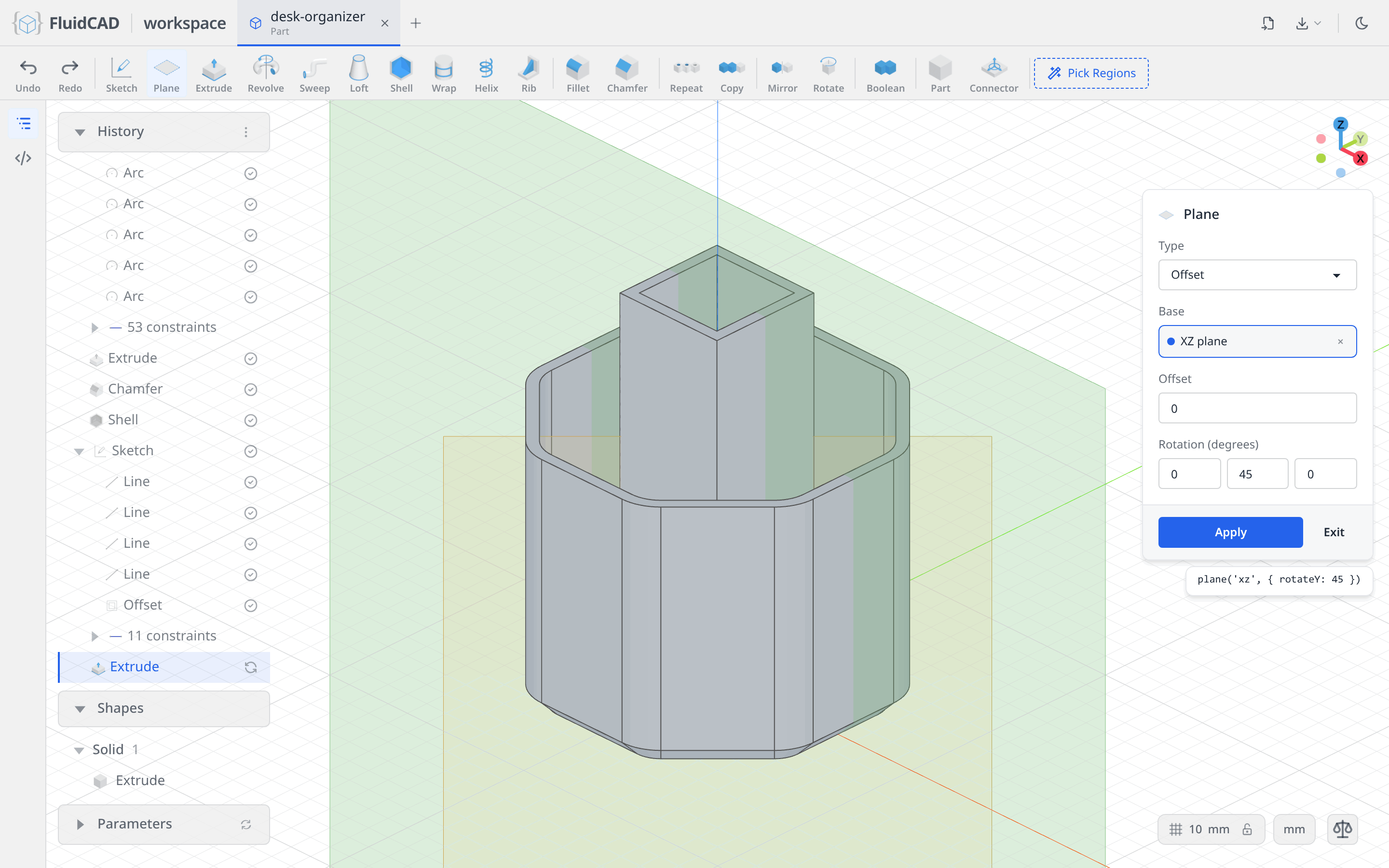This screenshot has height=868, width=1389.
Task: Toggle the grid snap lock icon
Action: click(x=1247, y=829)
